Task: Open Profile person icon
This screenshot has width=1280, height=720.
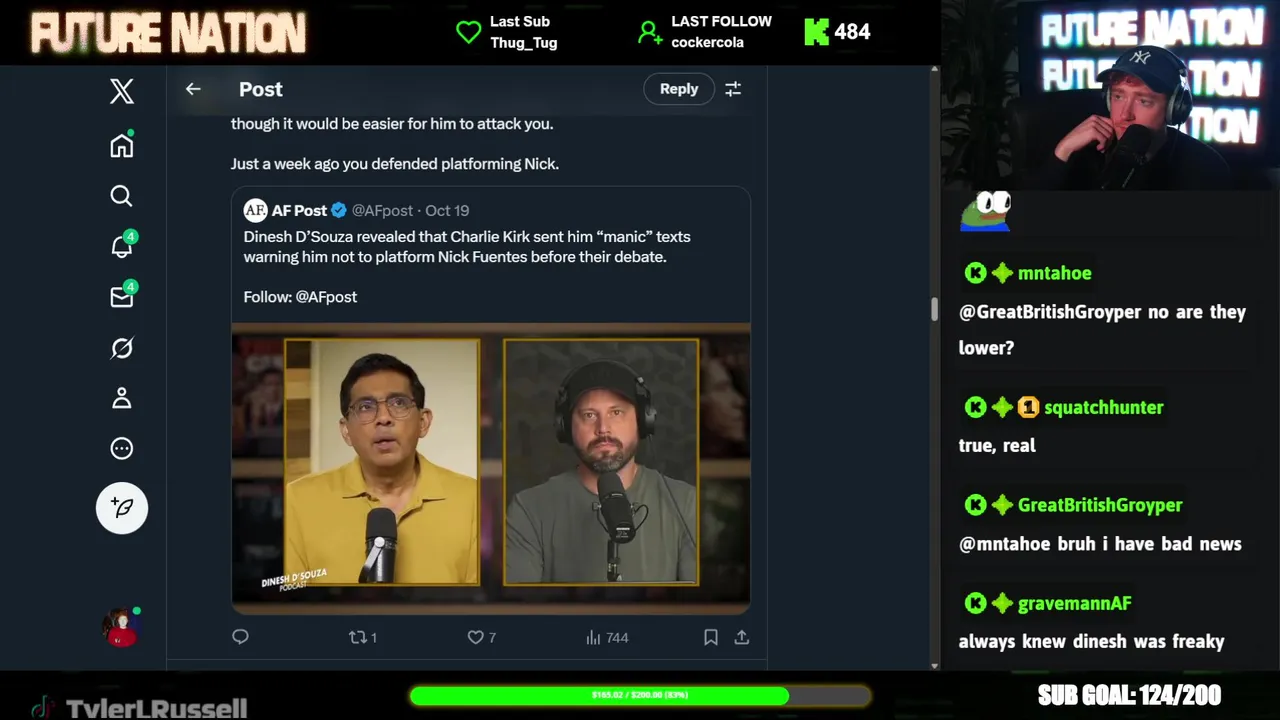Action: click(x=122, y=398)
